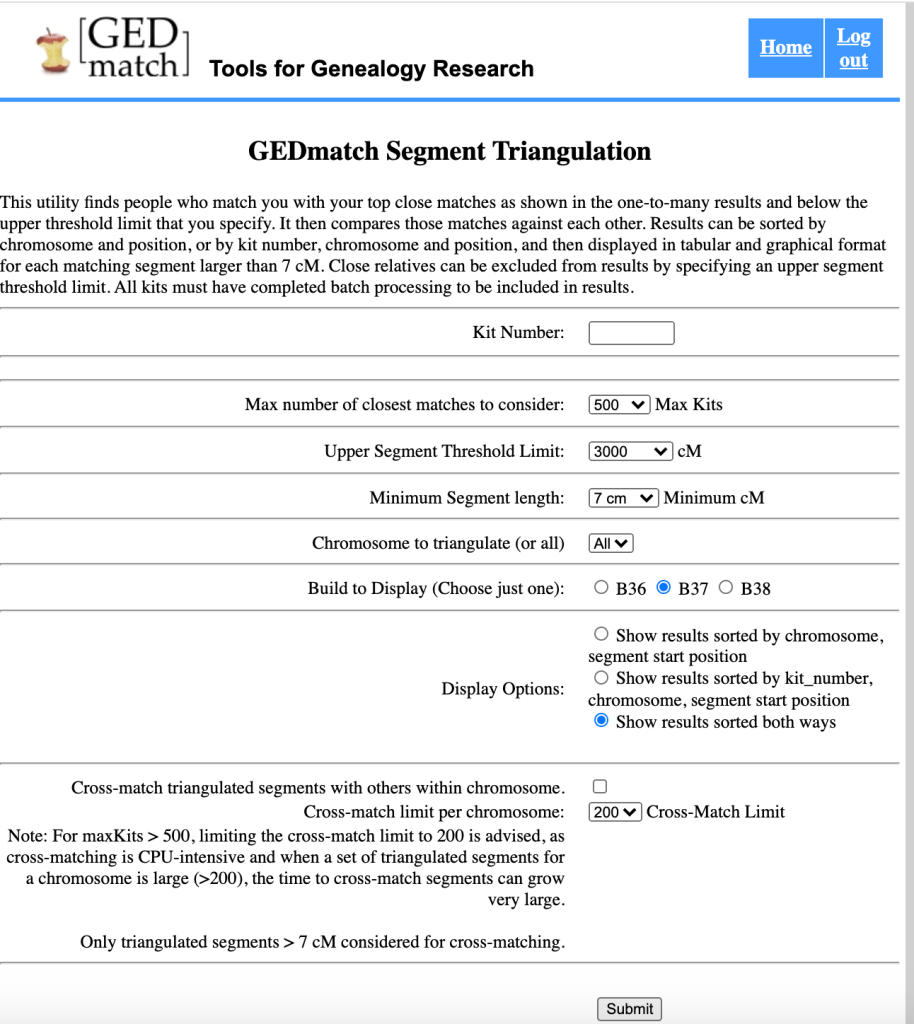Click the Log out link
The image size is (914, 1024).
[x=853, y=48]
